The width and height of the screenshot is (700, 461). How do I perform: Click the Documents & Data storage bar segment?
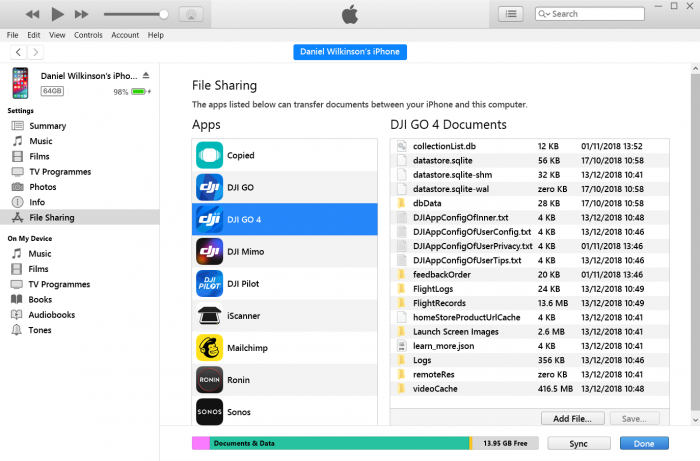(x=339, y=443)
